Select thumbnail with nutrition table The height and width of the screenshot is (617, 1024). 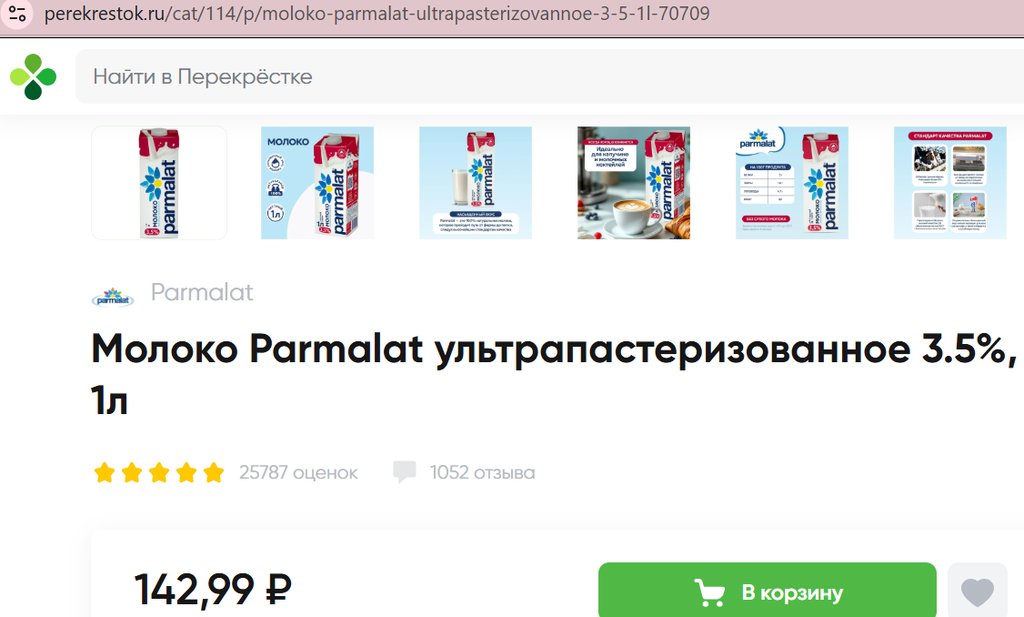pos(792,183)
